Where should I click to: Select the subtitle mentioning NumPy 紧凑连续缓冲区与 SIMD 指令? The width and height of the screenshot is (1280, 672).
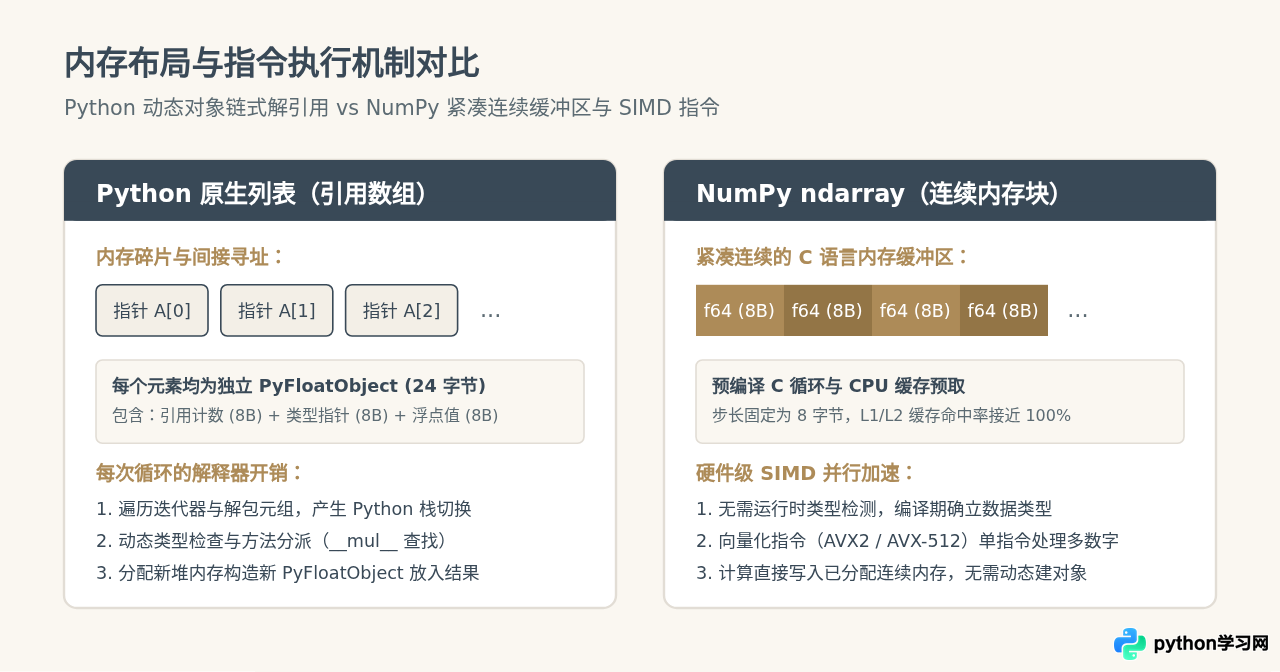(x=392, y=107)
